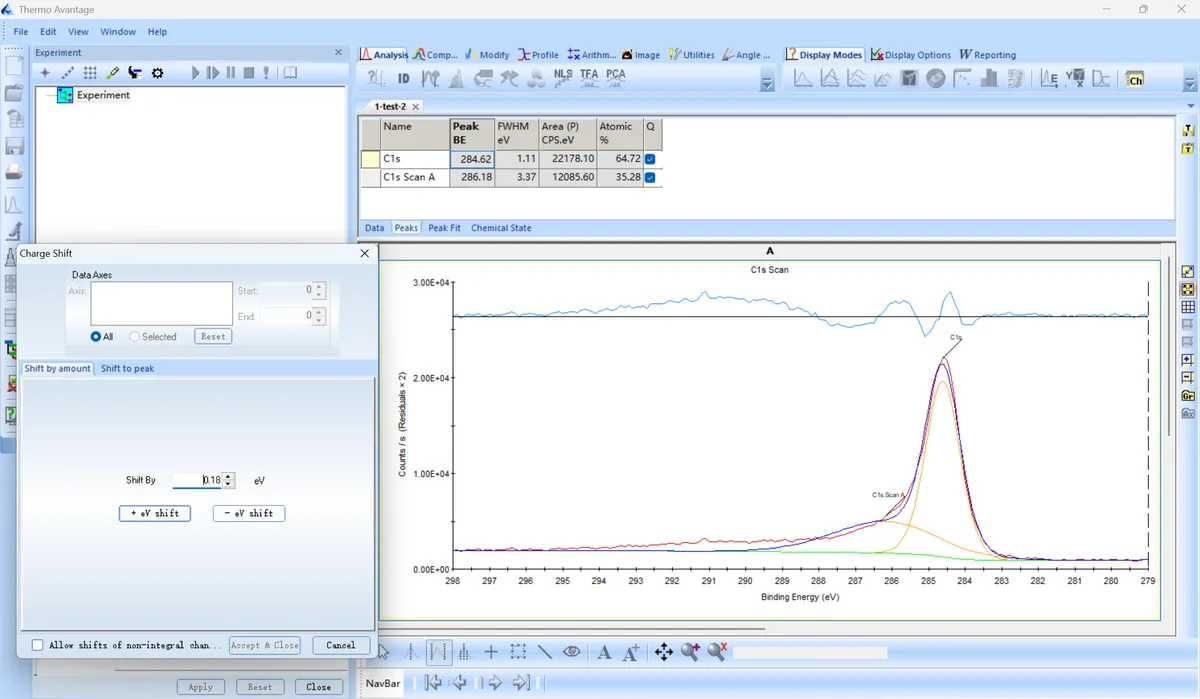1200x699 pixels.
Task: Click the peak ID icon in Analysis toolbar
Action: click(x=404, y=78)
